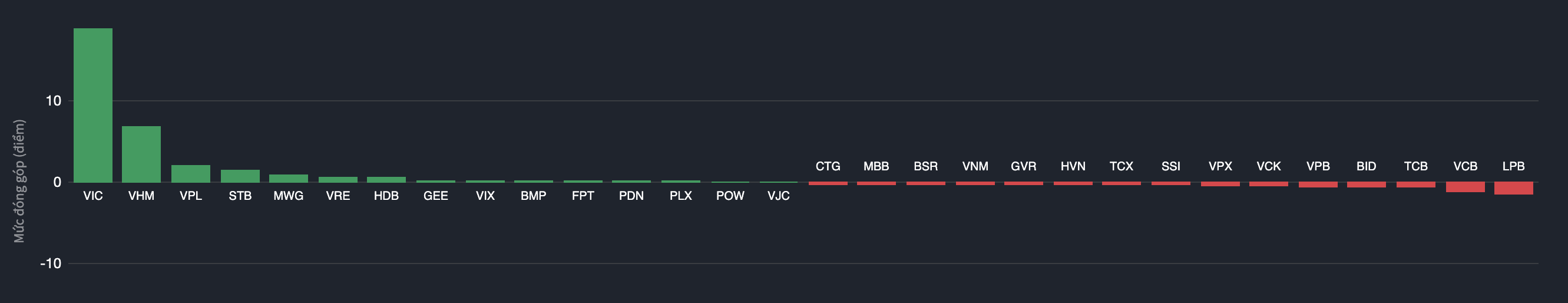Select the green VHM bar
This screenshot has width=1568, height=303.
(x=141, y=154)
